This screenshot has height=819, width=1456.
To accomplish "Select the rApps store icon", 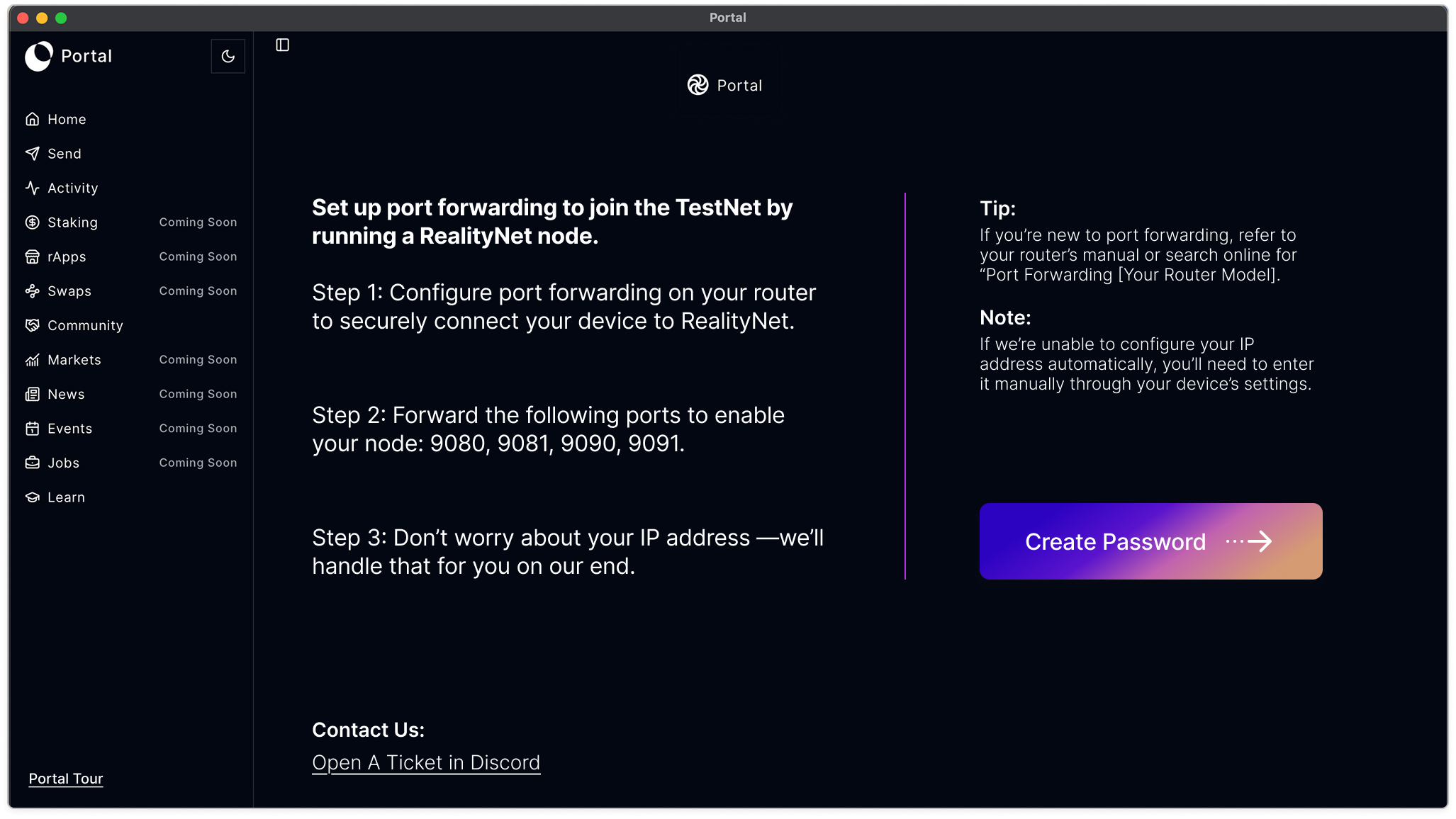I will pos(33,256).
